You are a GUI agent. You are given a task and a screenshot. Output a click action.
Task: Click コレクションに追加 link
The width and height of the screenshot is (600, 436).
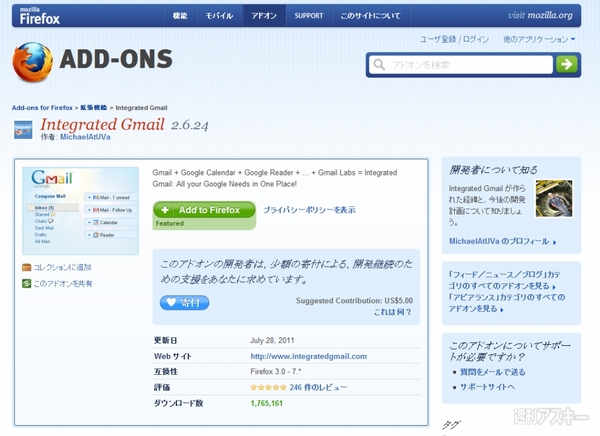click(x=62, y=267)
